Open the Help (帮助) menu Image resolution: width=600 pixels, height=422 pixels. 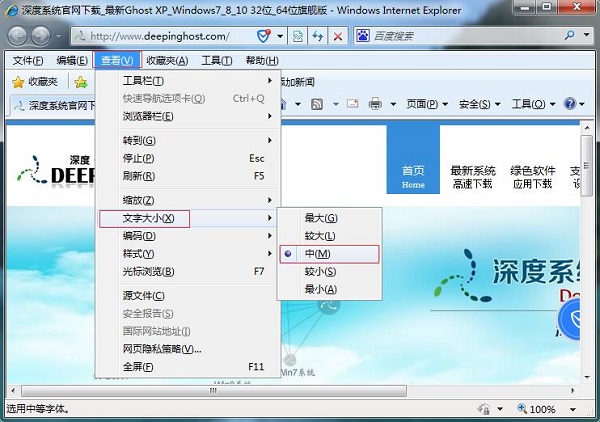tap(262, 60)
